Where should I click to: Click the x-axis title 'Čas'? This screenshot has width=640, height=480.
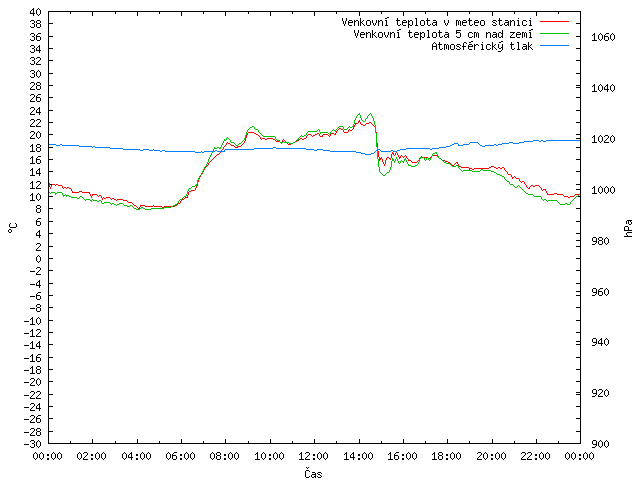point(313,473)
